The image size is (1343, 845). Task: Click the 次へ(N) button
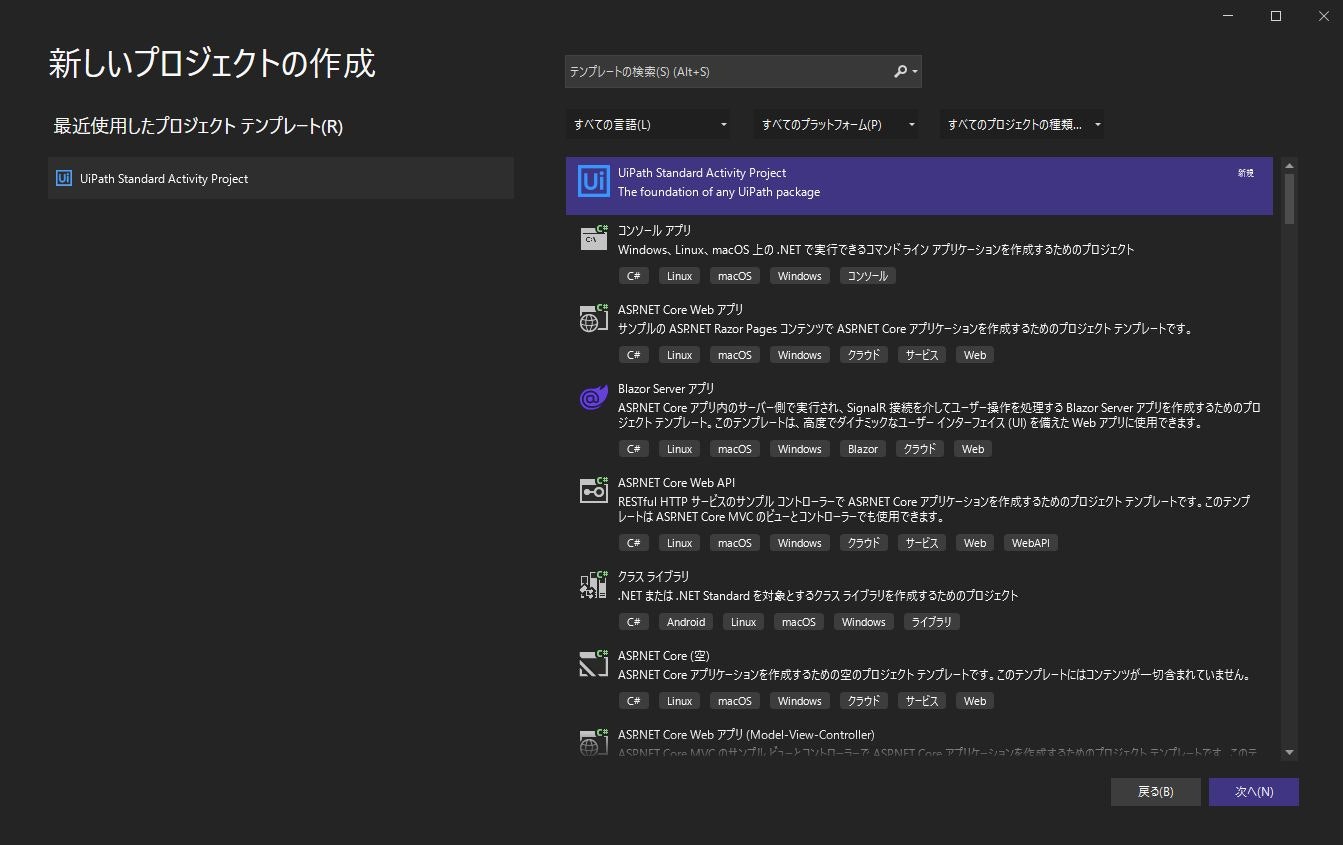tap(1254, 792)
